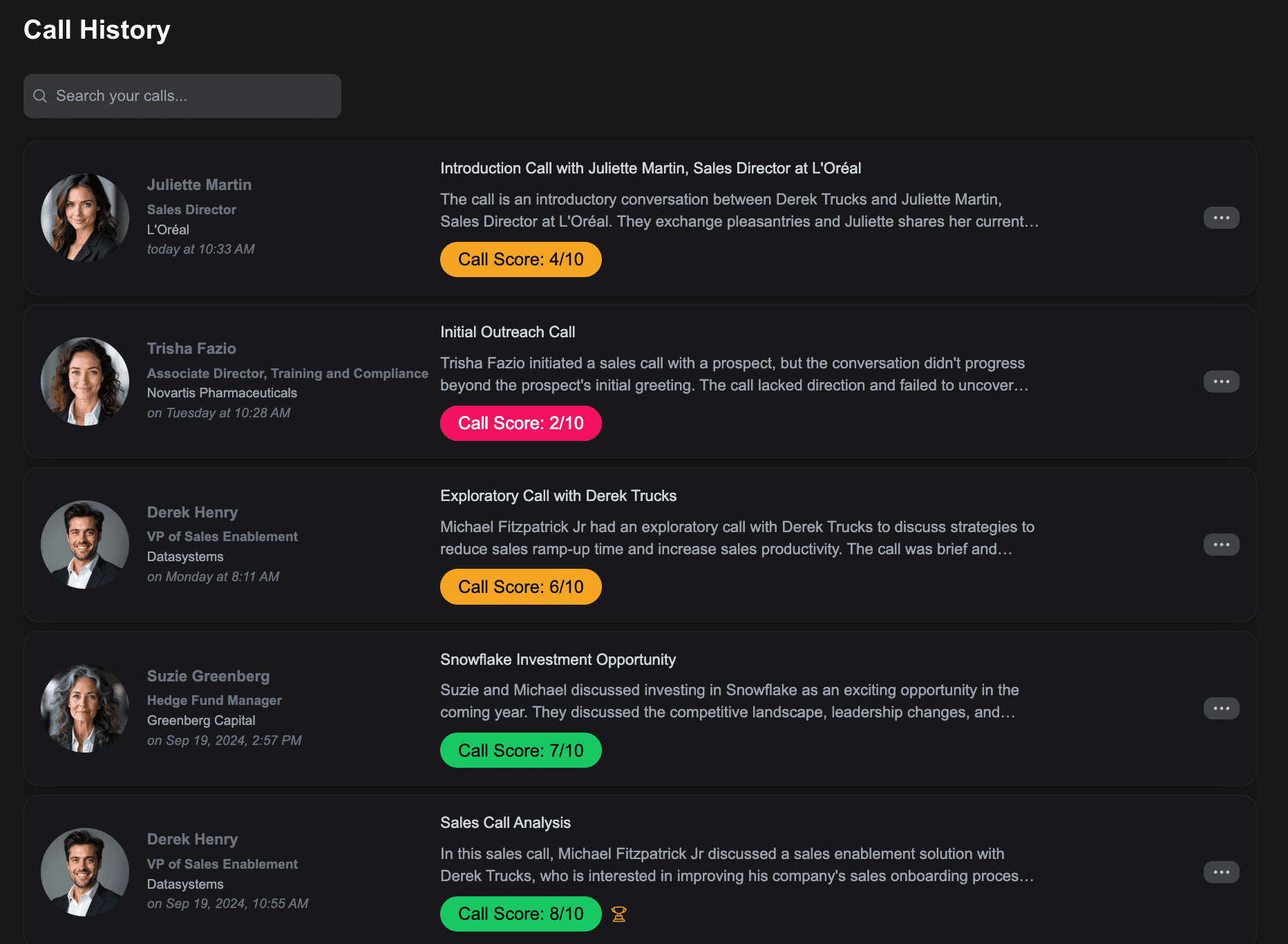Image resolution: width=1288 pixels, height=944 pixels.
Task: Open the ellipsis menu for Trisha Fazio's call
Action: tap(1221, 381)
